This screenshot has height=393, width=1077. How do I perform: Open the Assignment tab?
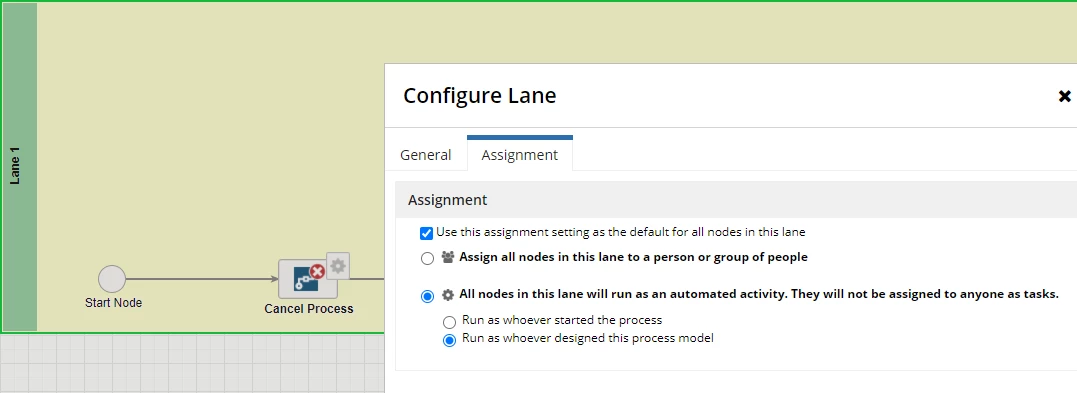click(x=520, y=155)
